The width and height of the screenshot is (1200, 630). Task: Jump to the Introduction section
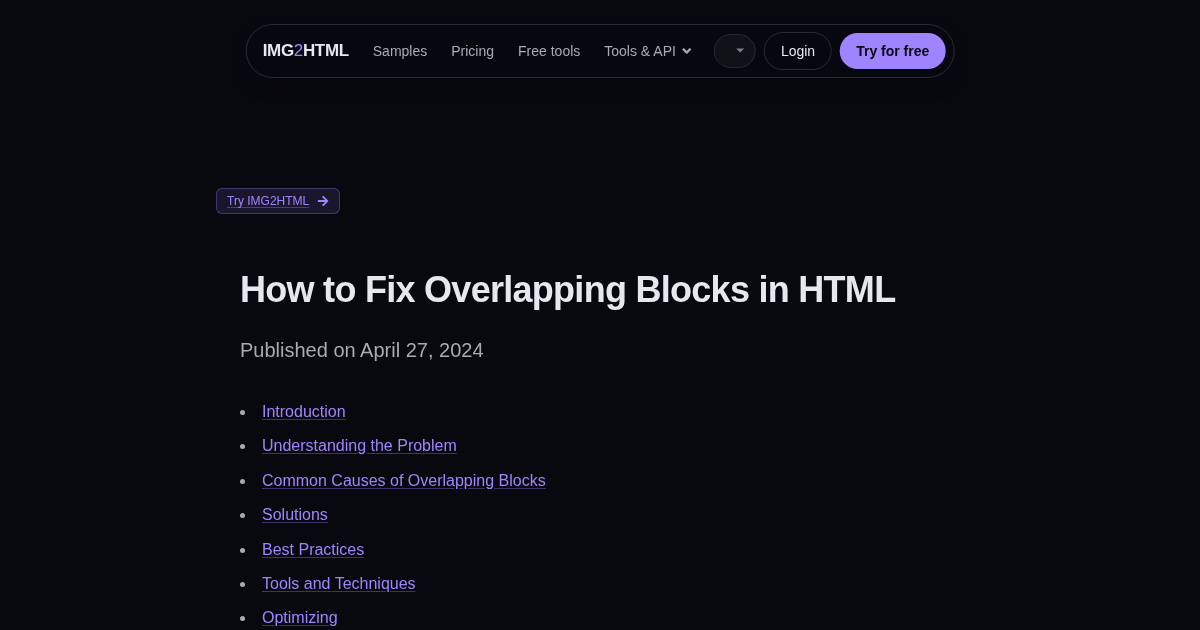point(304,412)
